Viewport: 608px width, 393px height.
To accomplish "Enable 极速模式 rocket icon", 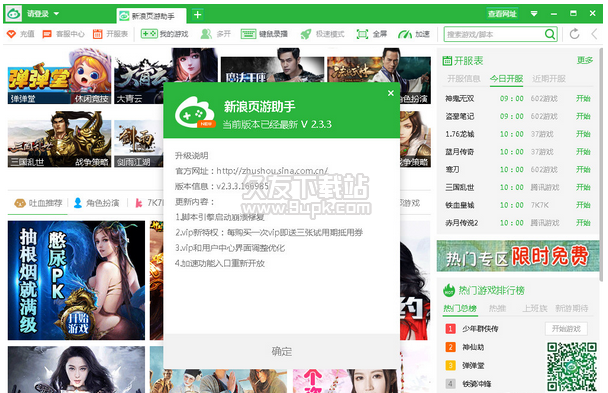I will [306, 34].
